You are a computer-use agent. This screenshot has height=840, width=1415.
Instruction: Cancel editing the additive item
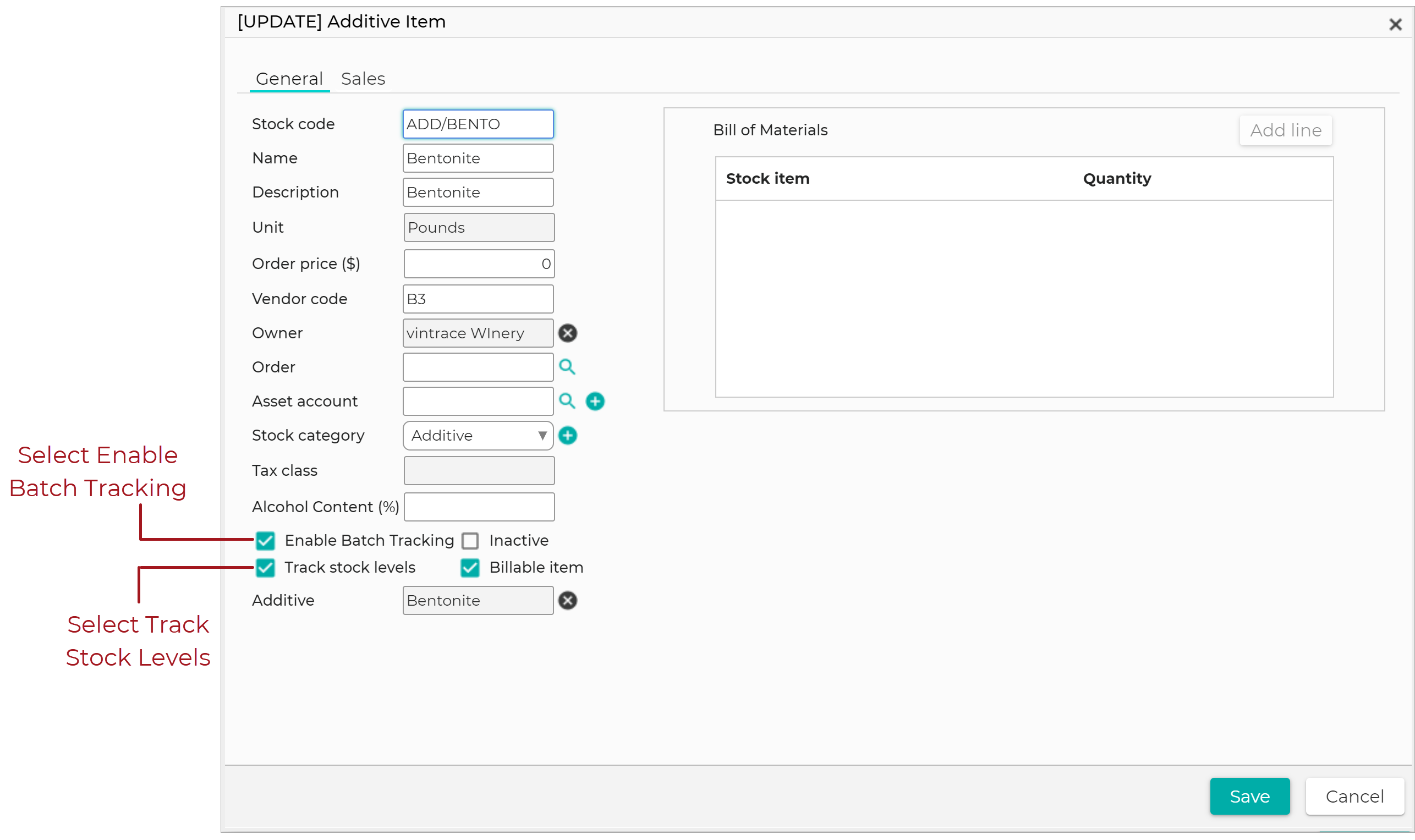[1354, 797]
